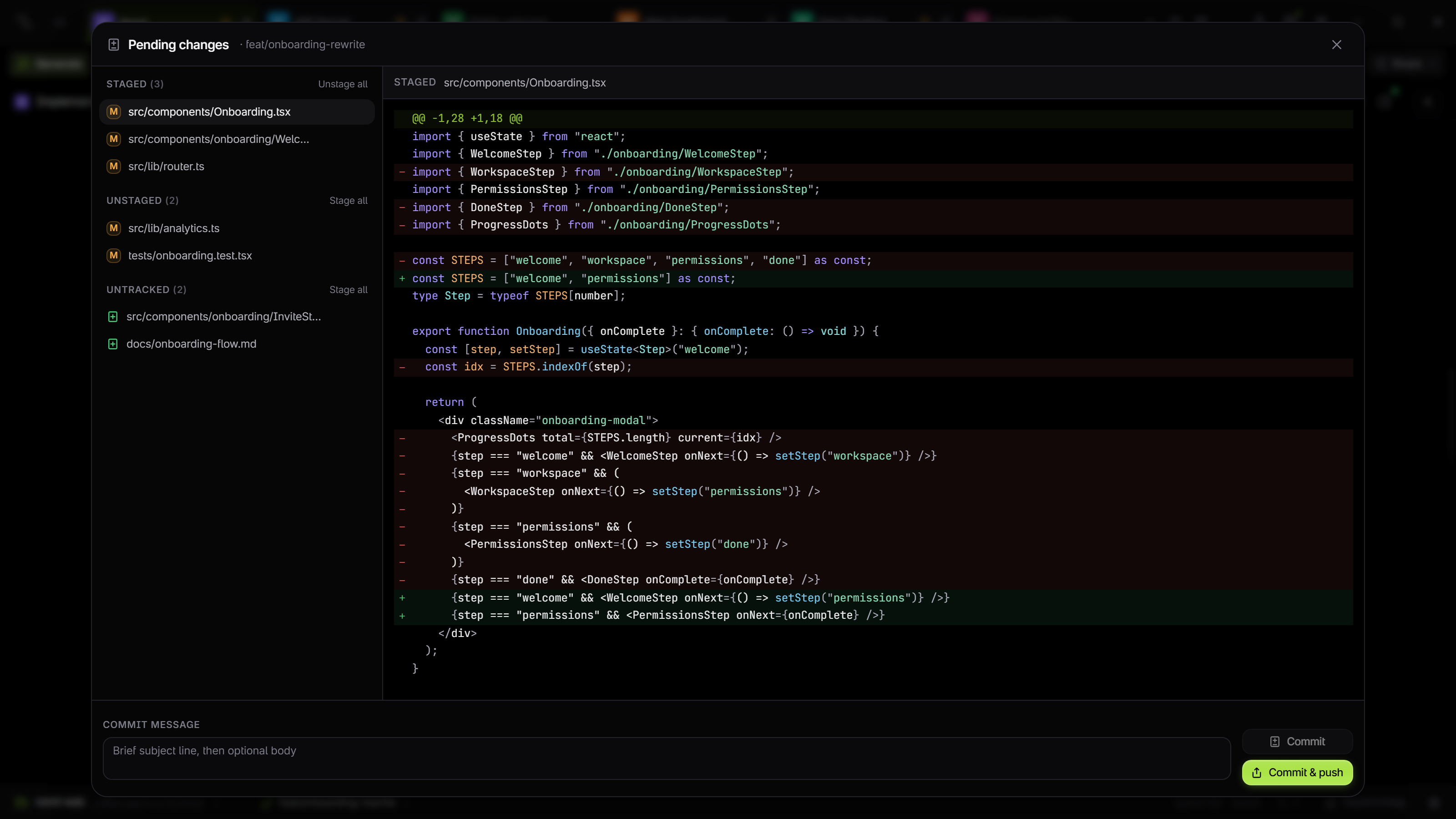The height and width of the screenshot is (819, 1456).
Task: Focus the commit message input field
Action: (x=667, y=758)
